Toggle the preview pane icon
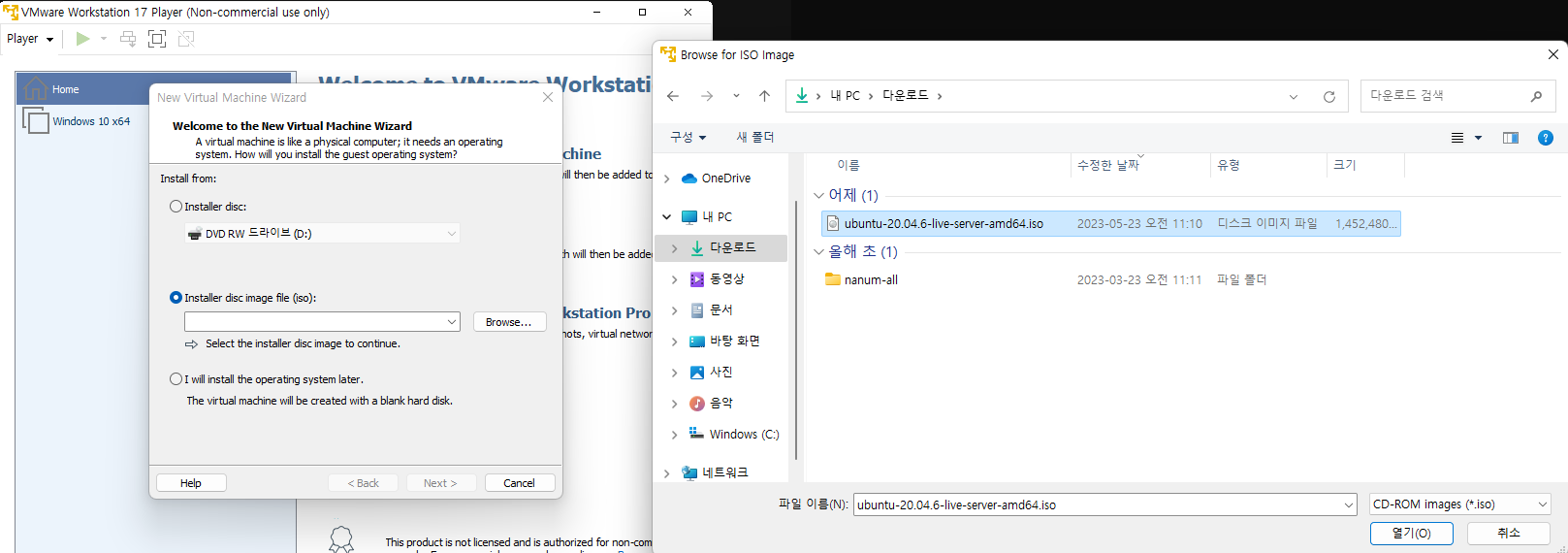Viewport: 1568px width, 553px height. (1510, 138)
